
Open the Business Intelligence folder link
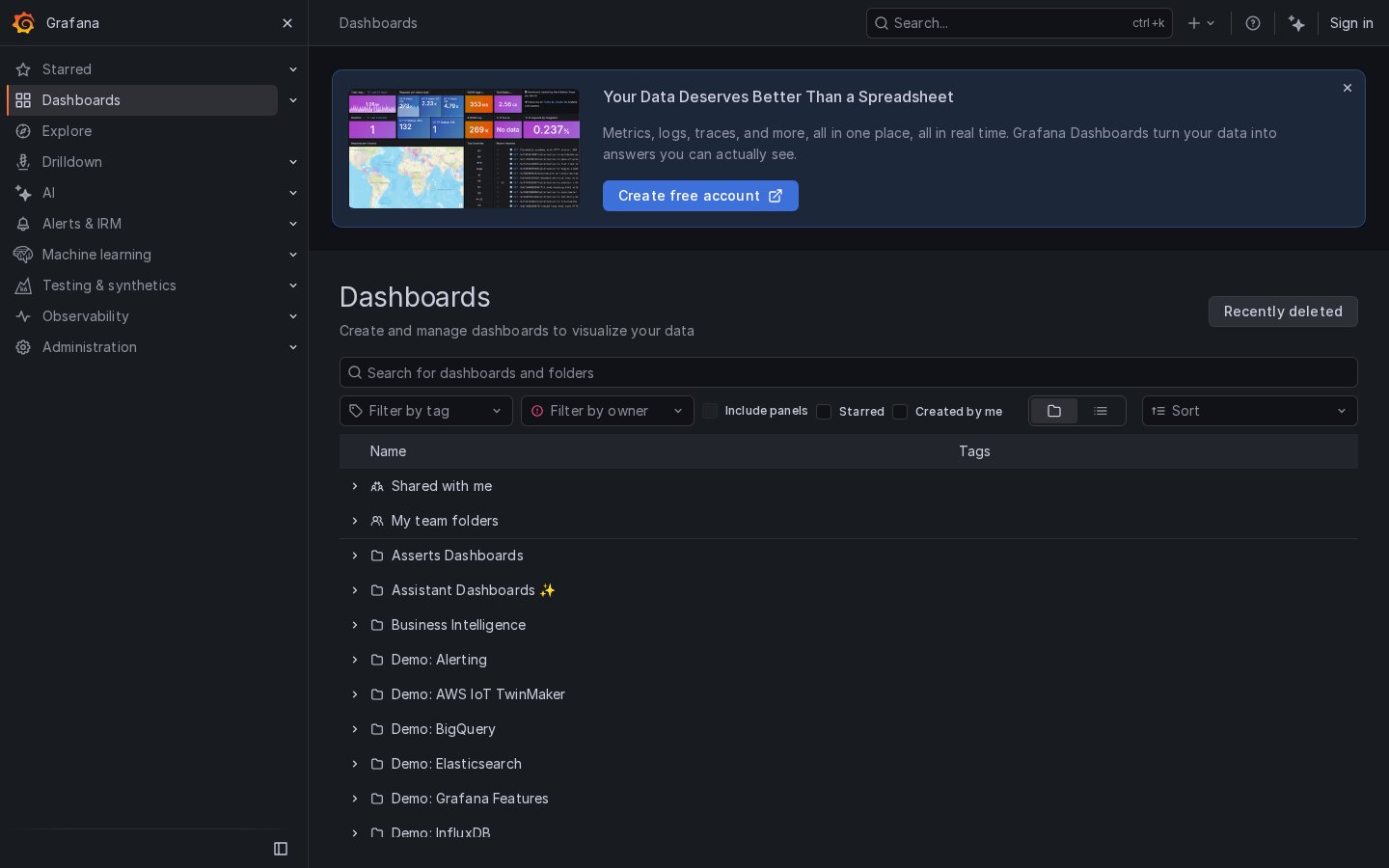click(458, 625)
